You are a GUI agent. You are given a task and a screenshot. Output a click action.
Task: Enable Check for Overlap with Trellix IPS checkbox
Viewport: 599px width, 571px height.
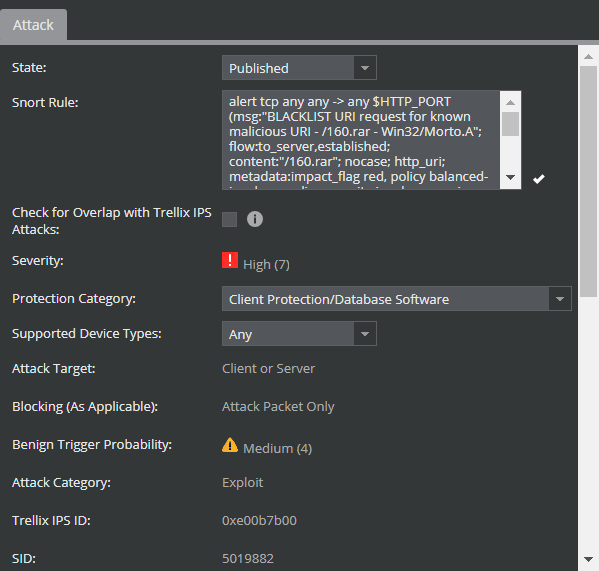230,220
